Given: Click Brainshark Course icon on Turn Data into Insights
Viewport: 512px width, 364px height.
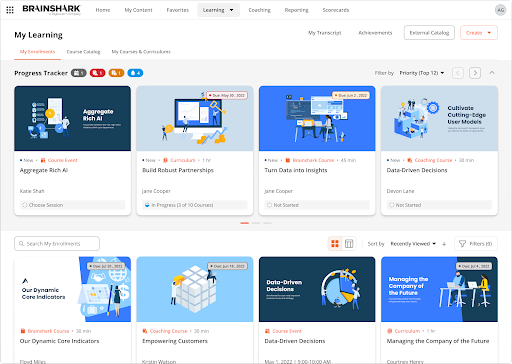Looking at the screenshot, I should coord(288,160).
